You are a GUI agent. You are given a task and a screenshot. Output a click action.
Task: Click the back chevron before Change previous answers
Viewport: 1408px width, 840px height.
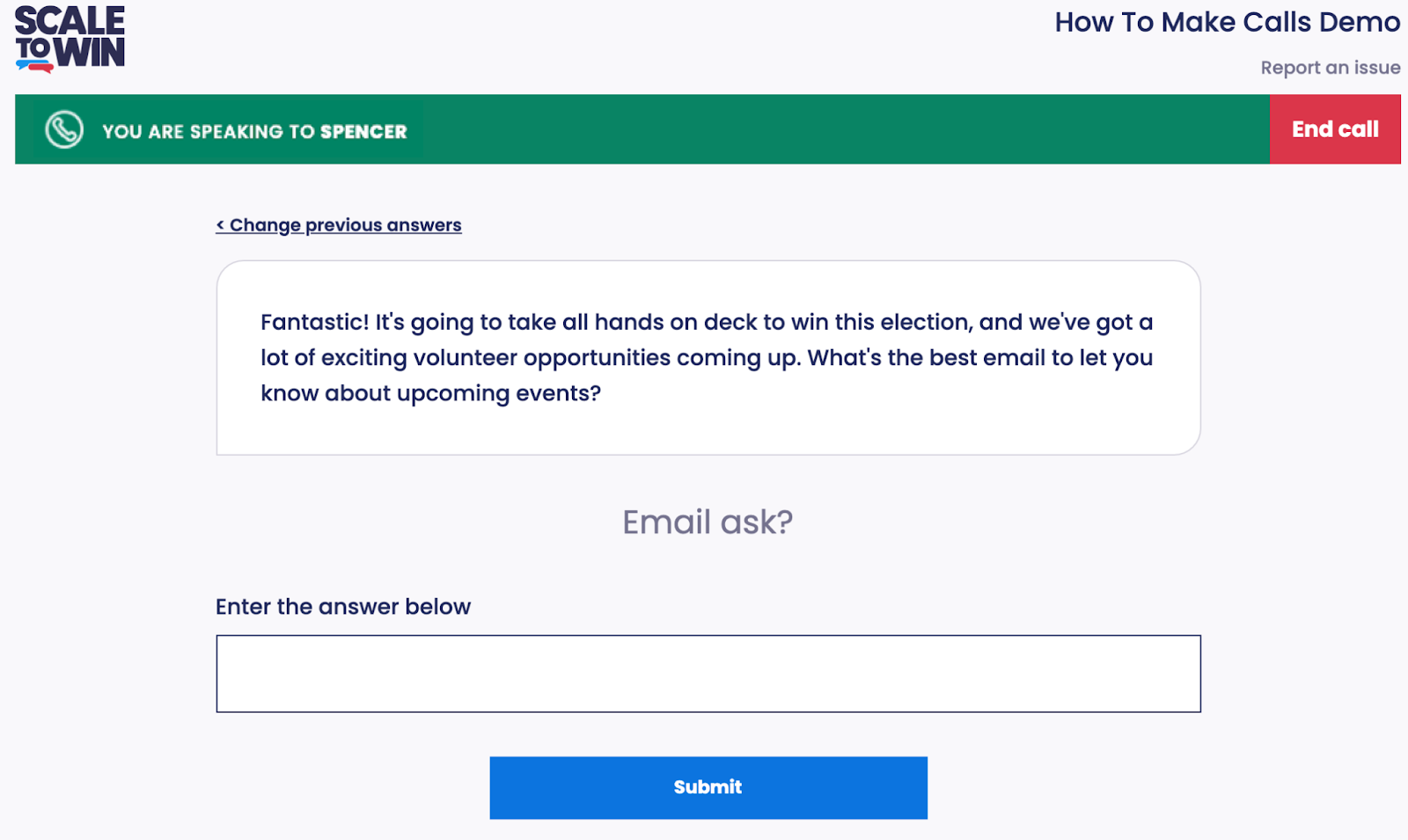tap(220, 226)
